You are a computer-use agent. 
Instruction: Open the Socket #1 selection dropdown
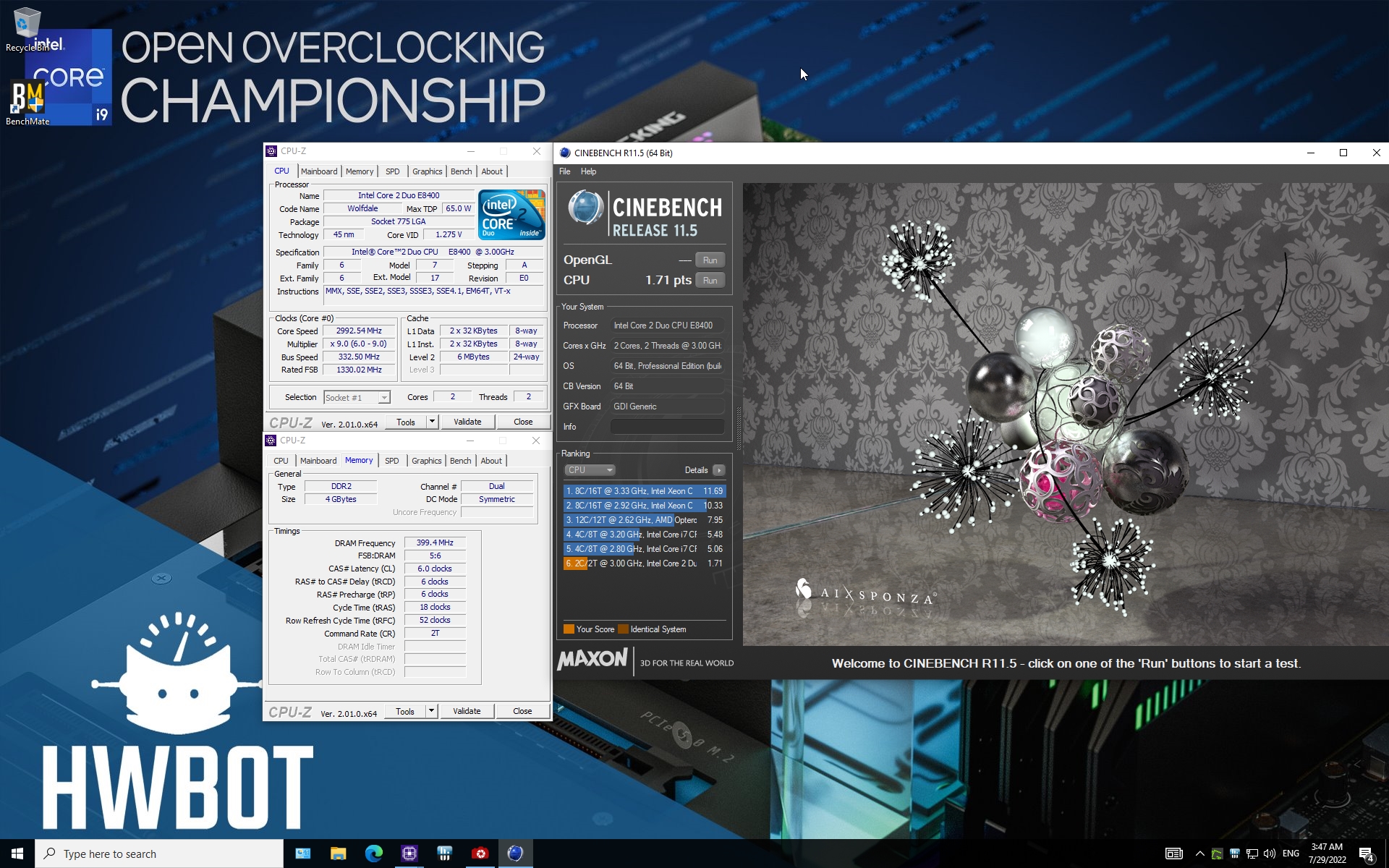(x=357, y=398)
